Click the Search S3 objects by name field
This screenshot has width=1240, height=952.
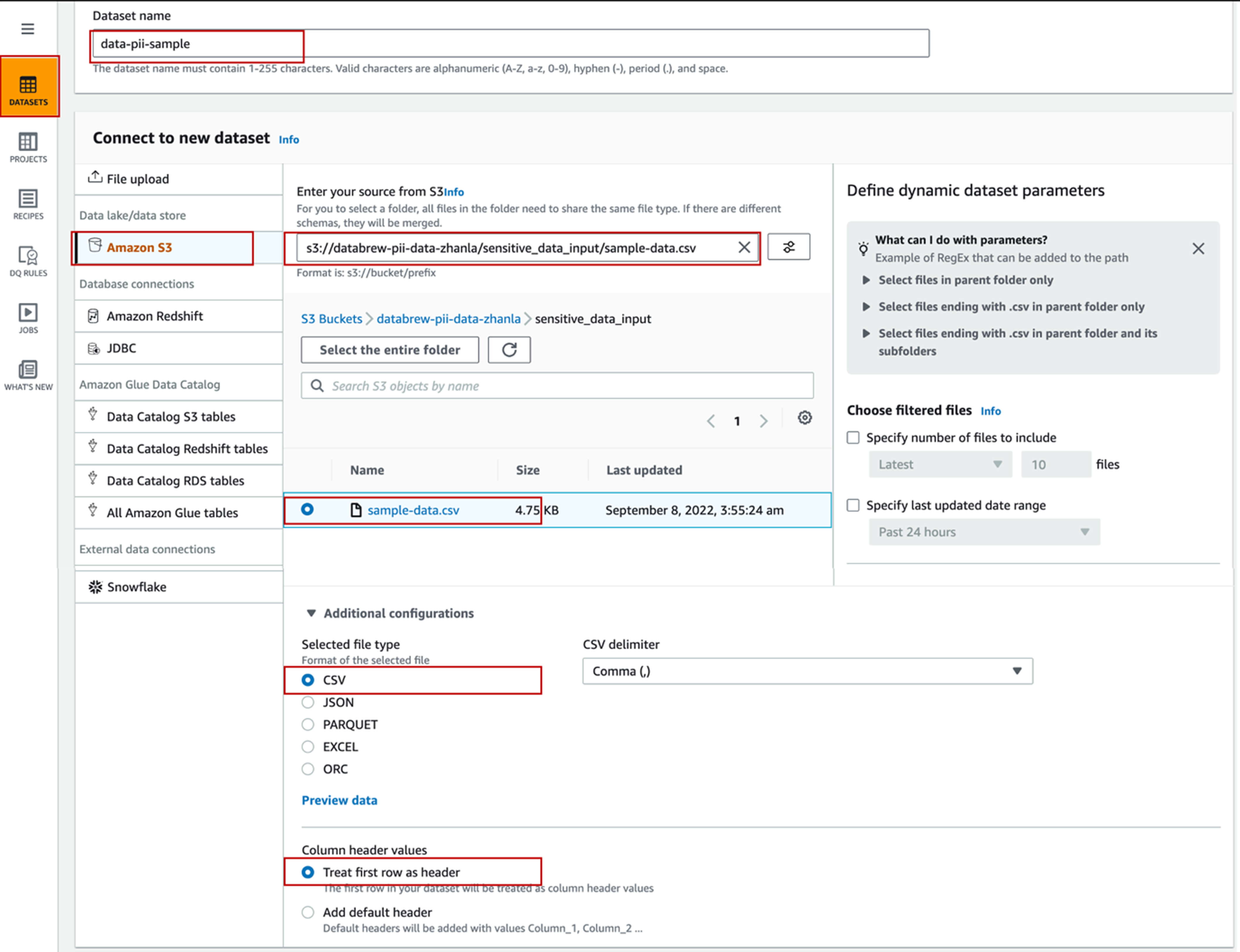558,386
